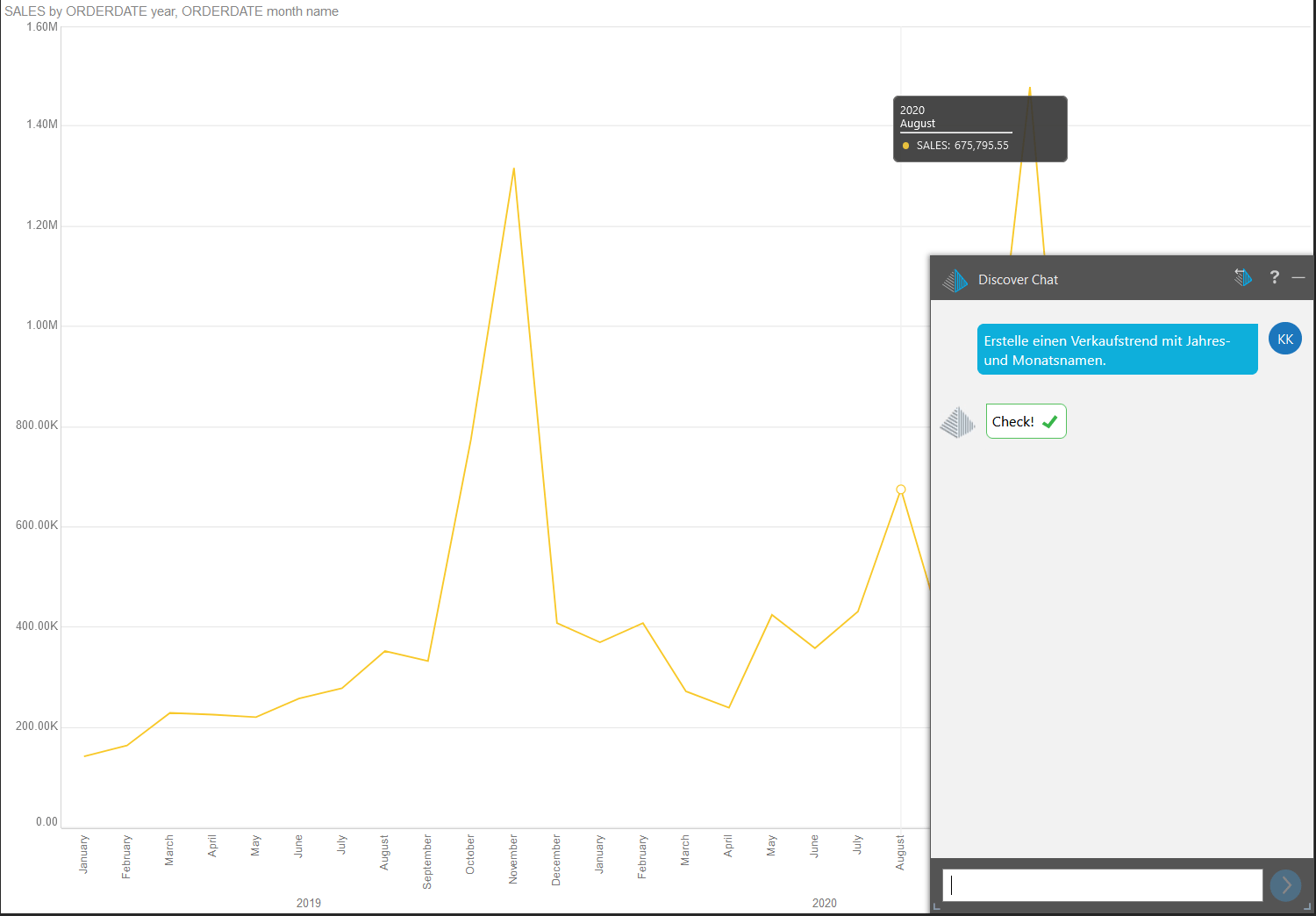
Task: Focus the chat message input field
Action: click(1102, 885)
